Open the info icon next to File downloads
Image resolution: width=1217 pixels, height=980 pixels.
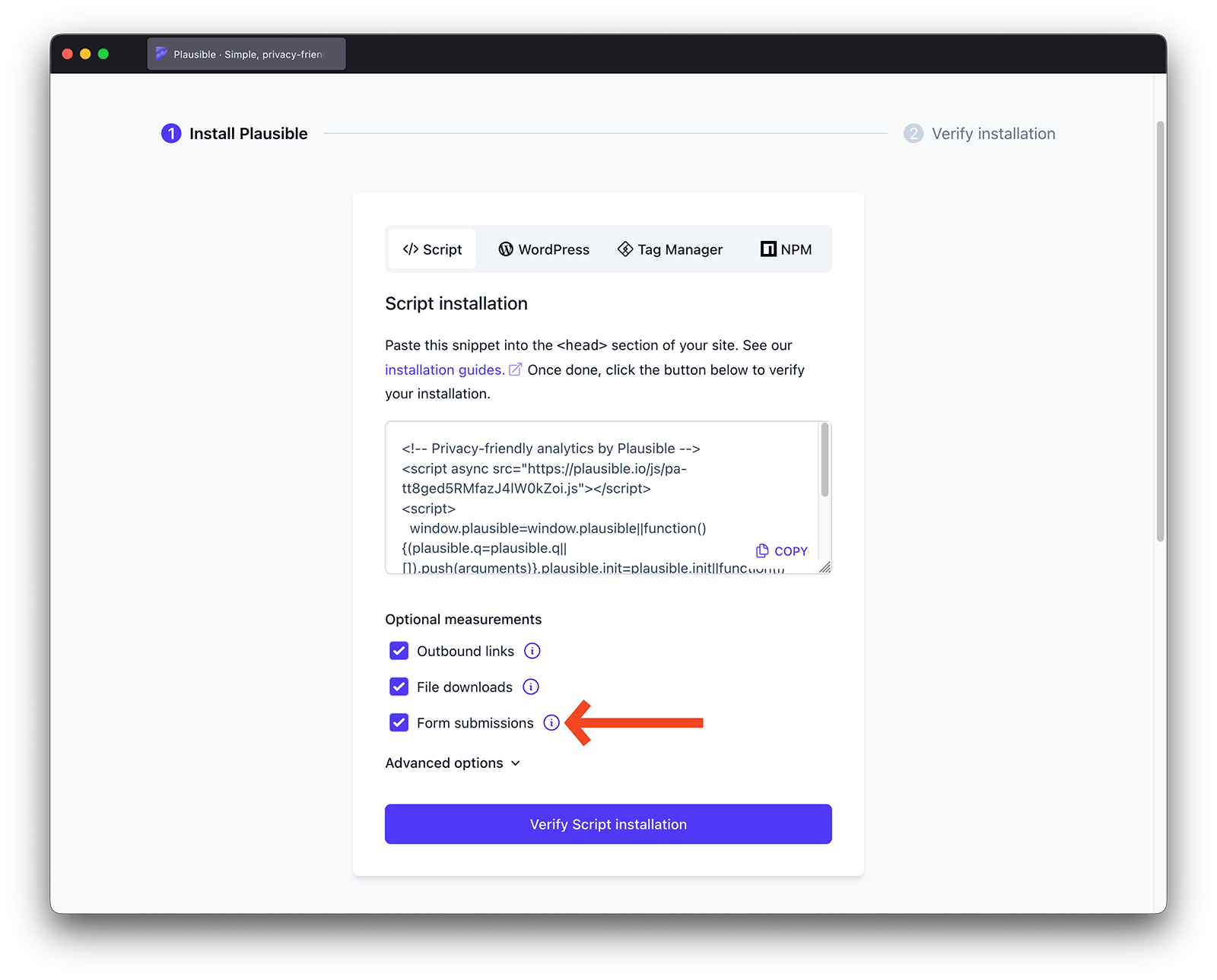[x=530, y=687]
